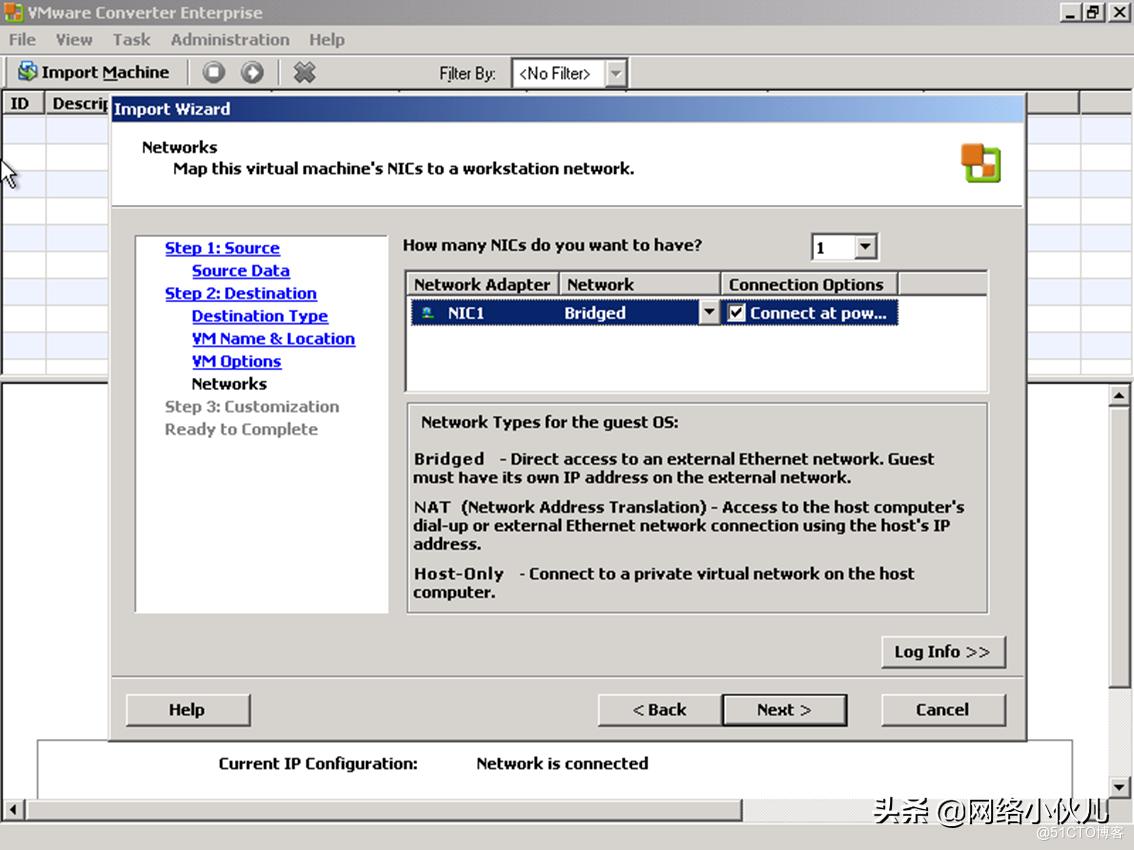Viewport: 1134px width, 850px height.
Task: Click the vertical scrollbar up arrow
Action: point(1119,395)
